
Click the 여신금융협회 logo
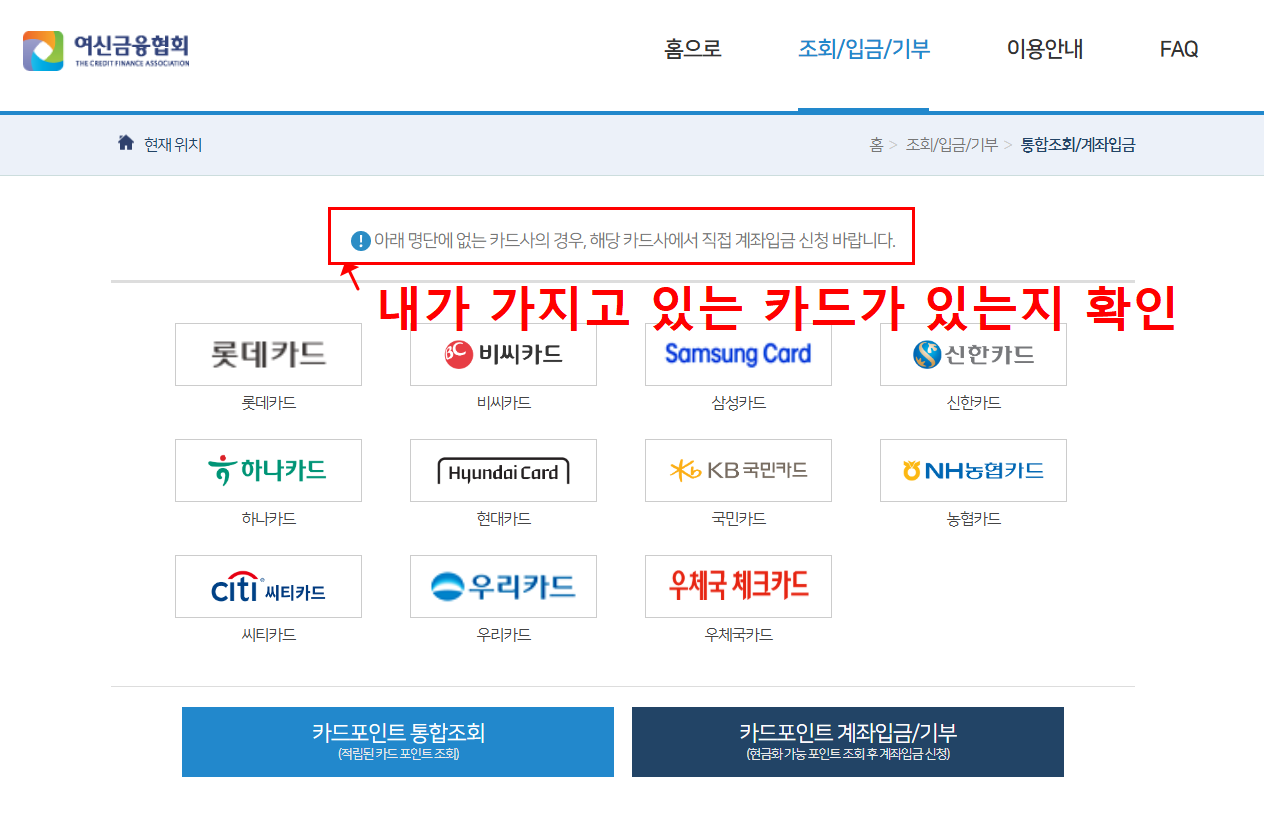click(106, 50)
